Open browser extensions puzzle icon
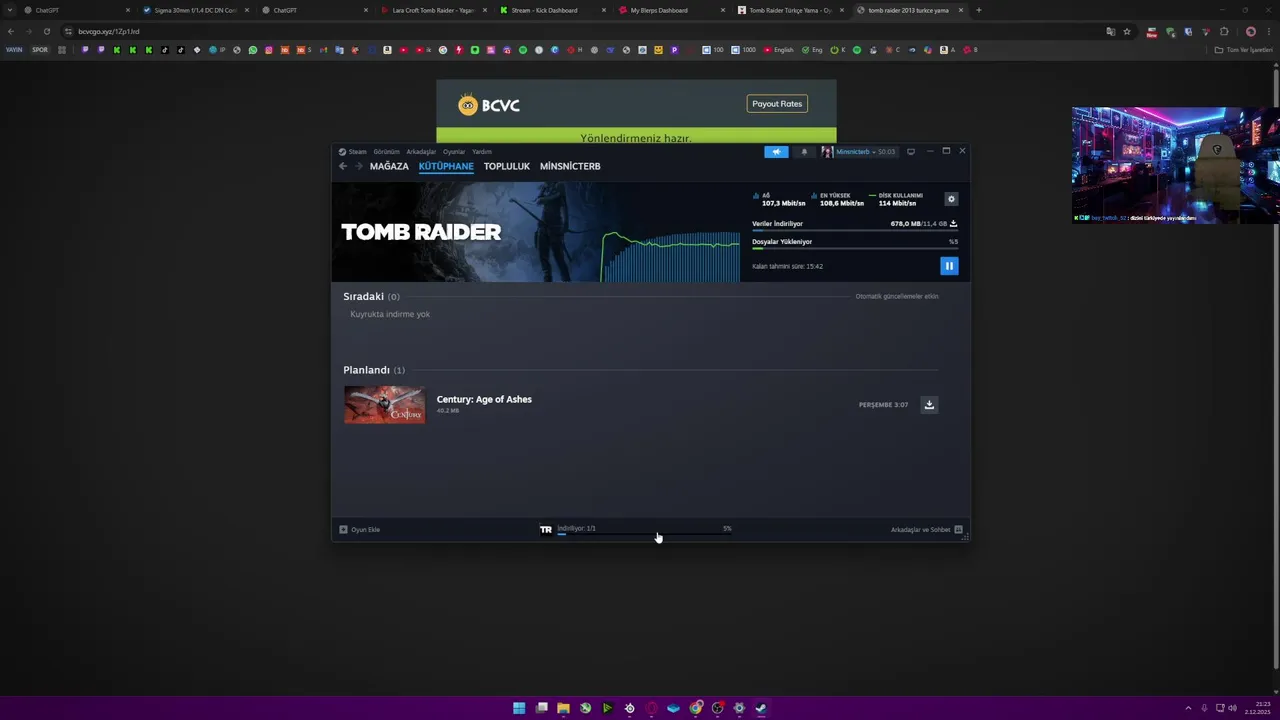The width and height of the screenshot is (1280, 720). click(1224, 31)
